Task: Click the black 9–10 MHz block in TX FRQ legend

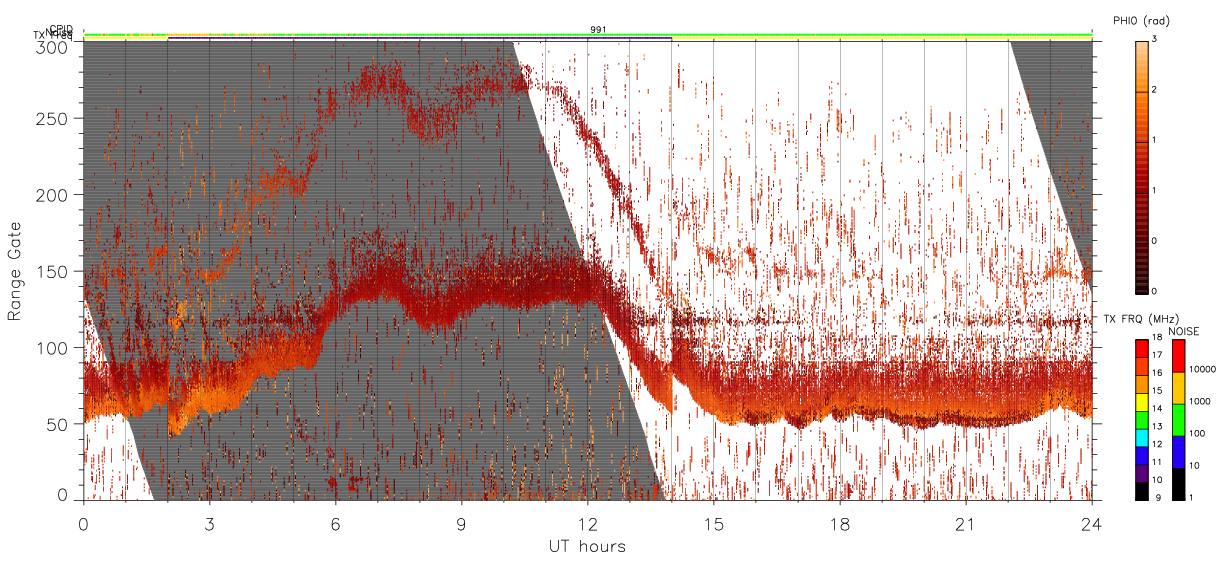Action: pos(1141,489)
